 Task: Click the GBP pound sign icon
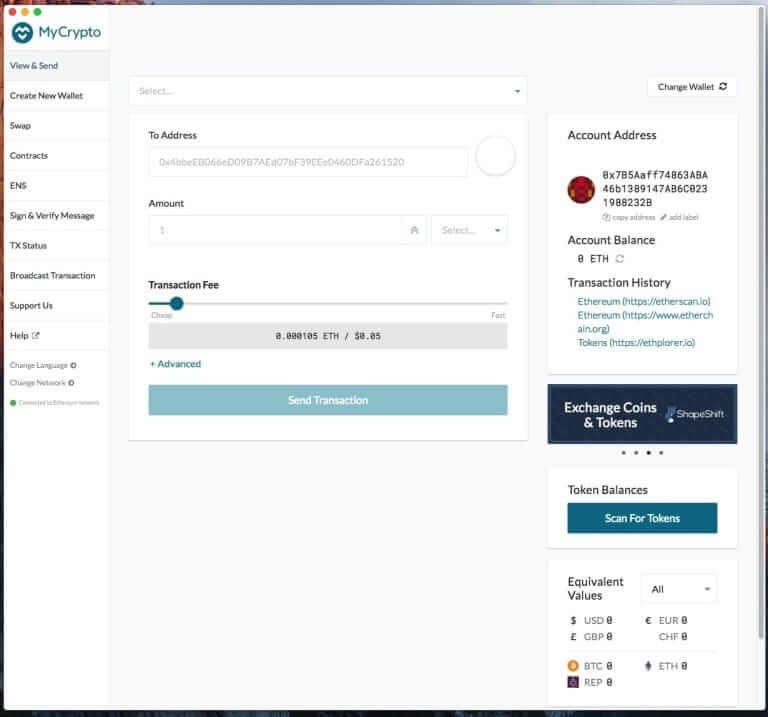[573, 637]
